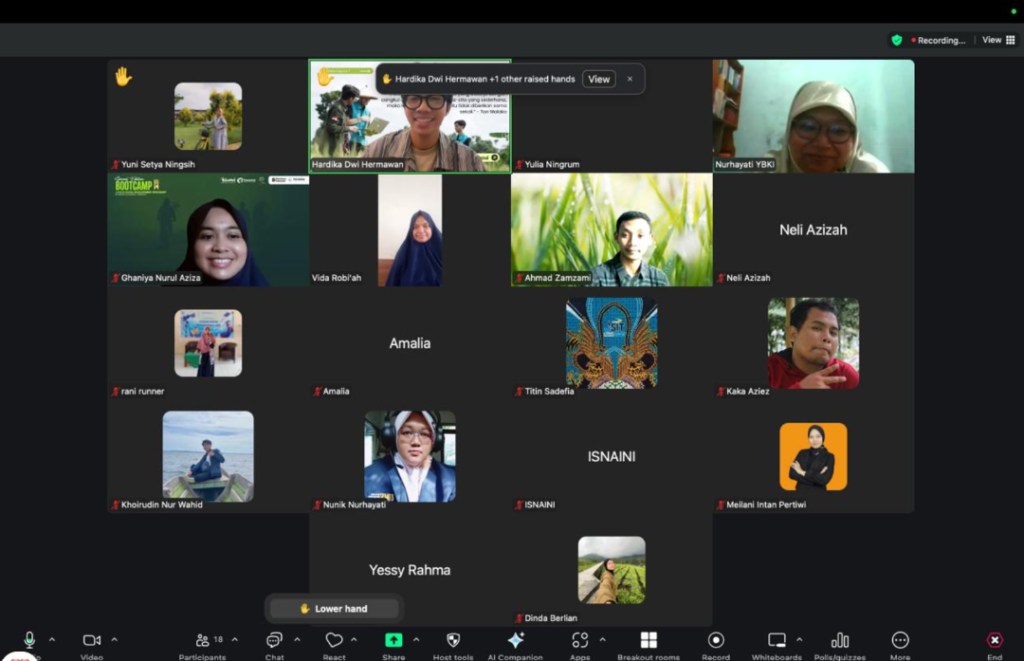This screenshot has width=1024, height=661.
Task: Click View in the raised hands notification
Action: click(598, 79)
